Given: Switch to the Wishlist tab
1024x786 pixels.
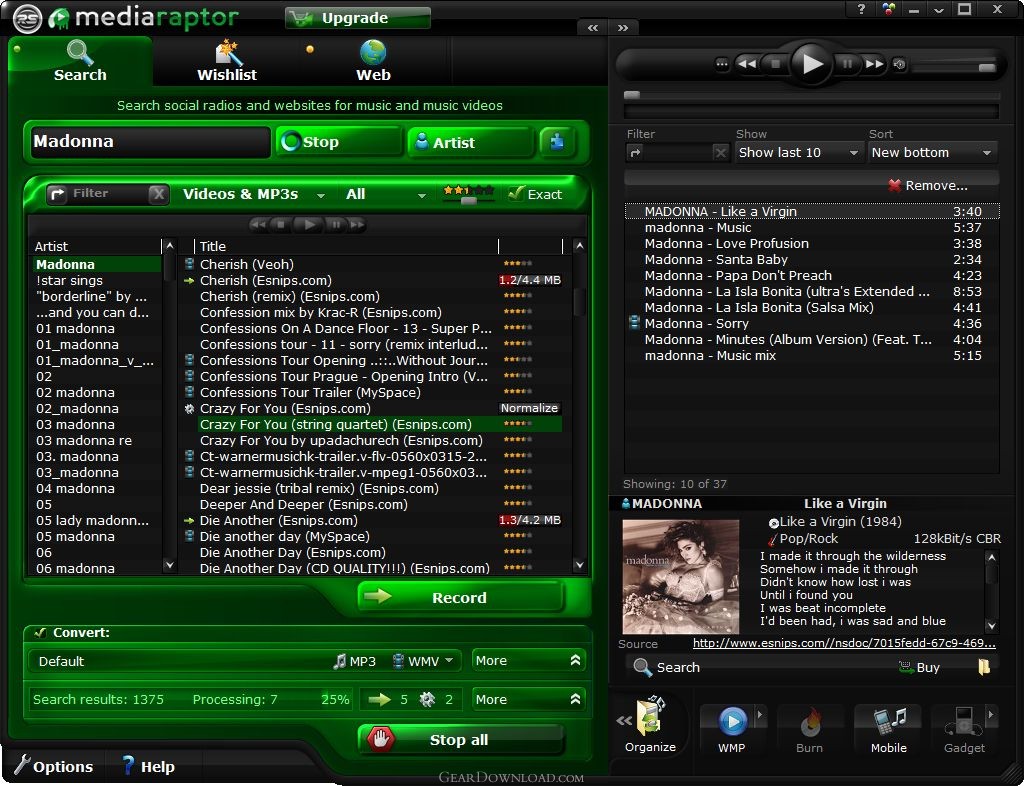Looking at the screenshot, I should click(227, 61).
